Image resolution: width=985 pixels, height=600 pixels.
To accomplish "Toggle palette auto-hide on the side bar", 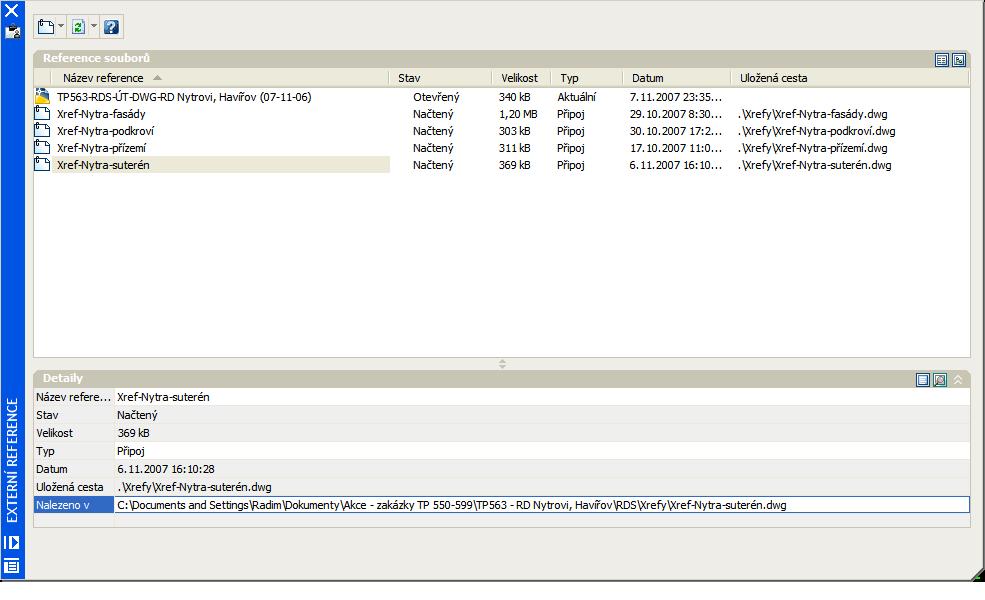I will [x=12, y=542].
